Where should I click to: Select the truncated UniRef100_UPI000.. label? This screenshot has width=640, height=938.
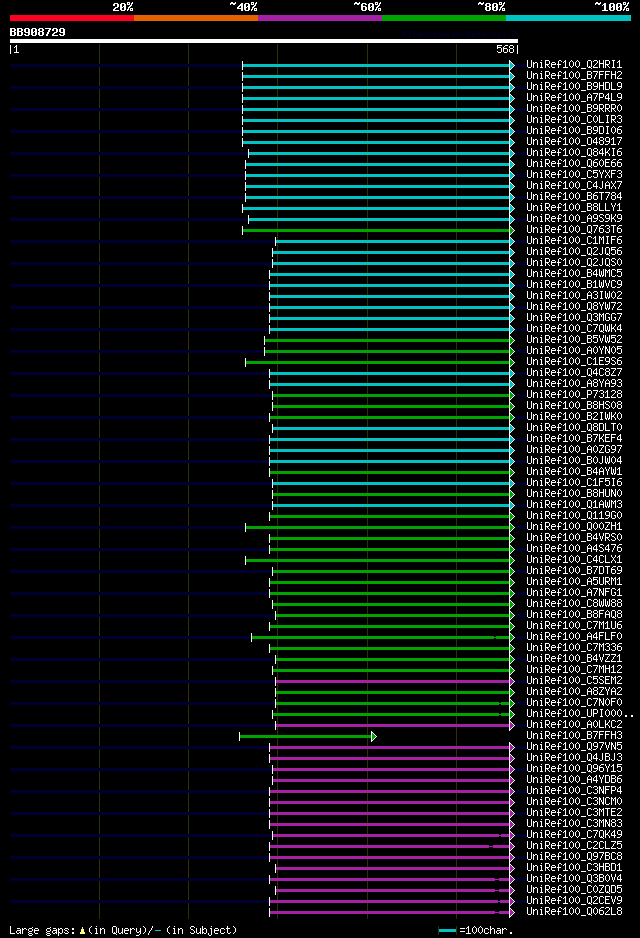[579, 714]
